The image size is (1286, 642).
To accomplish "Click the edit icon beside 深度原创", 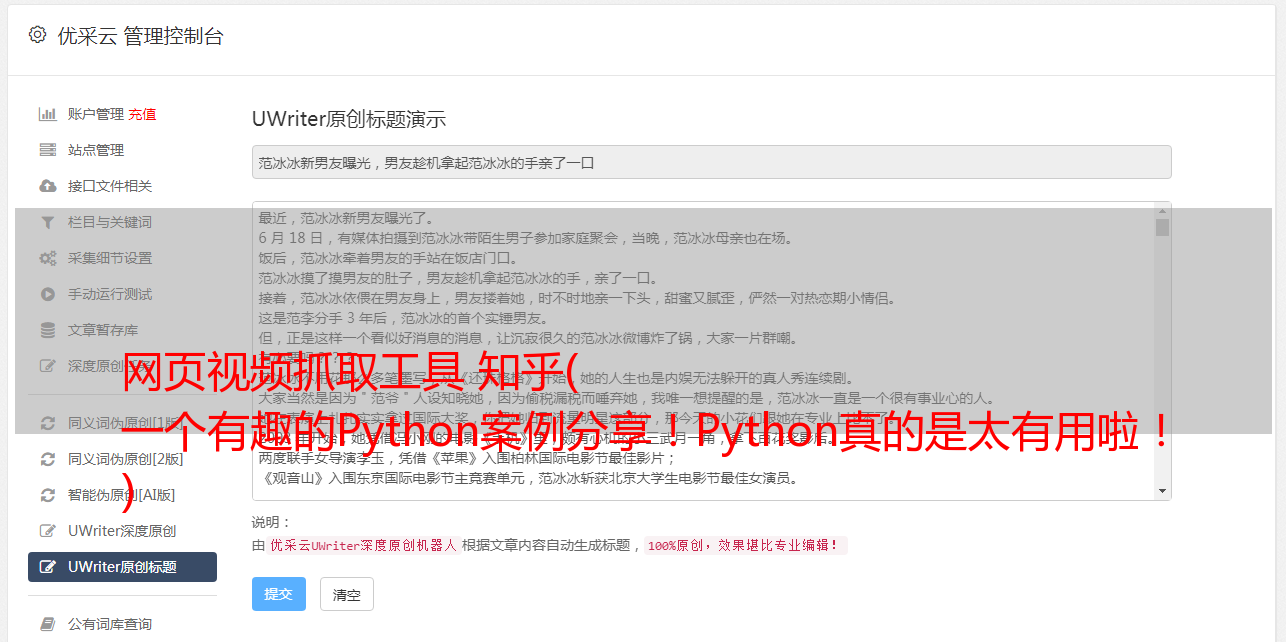I will (47, 366).
